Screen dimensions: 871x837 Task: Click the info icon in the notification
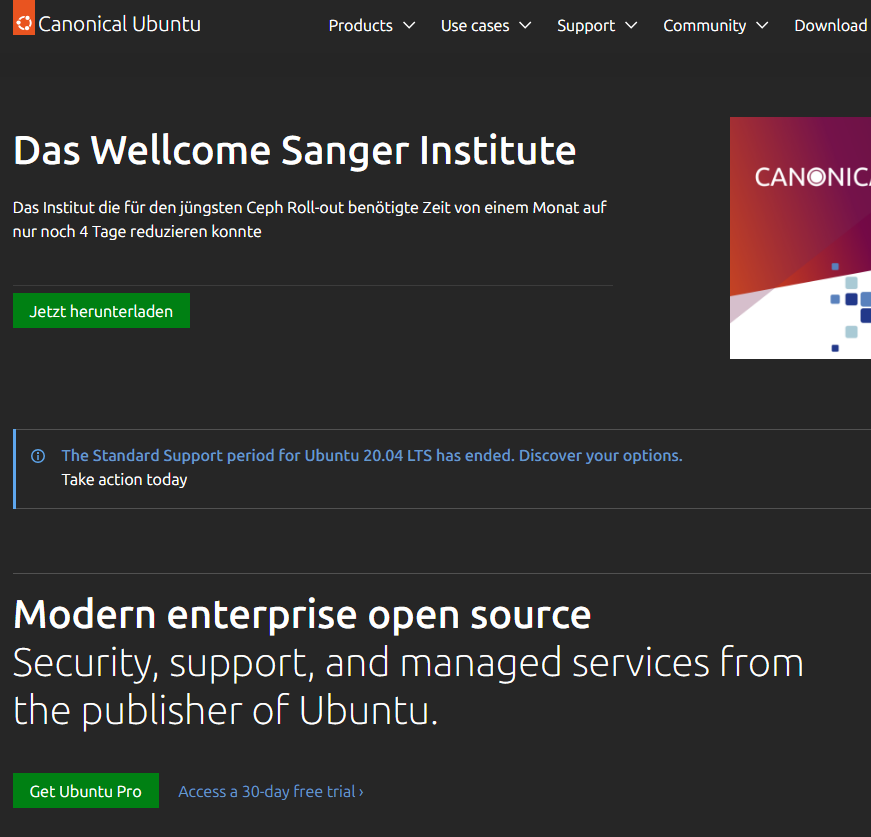click(38, 456)
